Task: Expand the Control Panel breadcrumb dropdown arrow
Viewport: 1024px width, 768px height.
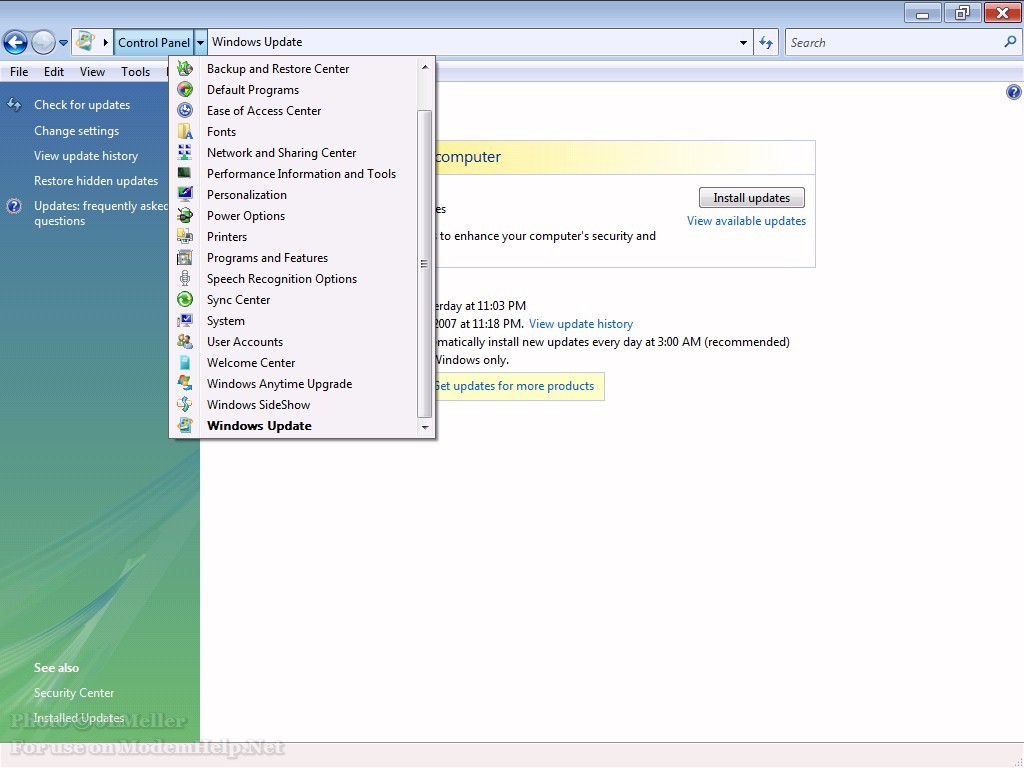Action: (x=200, y=42)
